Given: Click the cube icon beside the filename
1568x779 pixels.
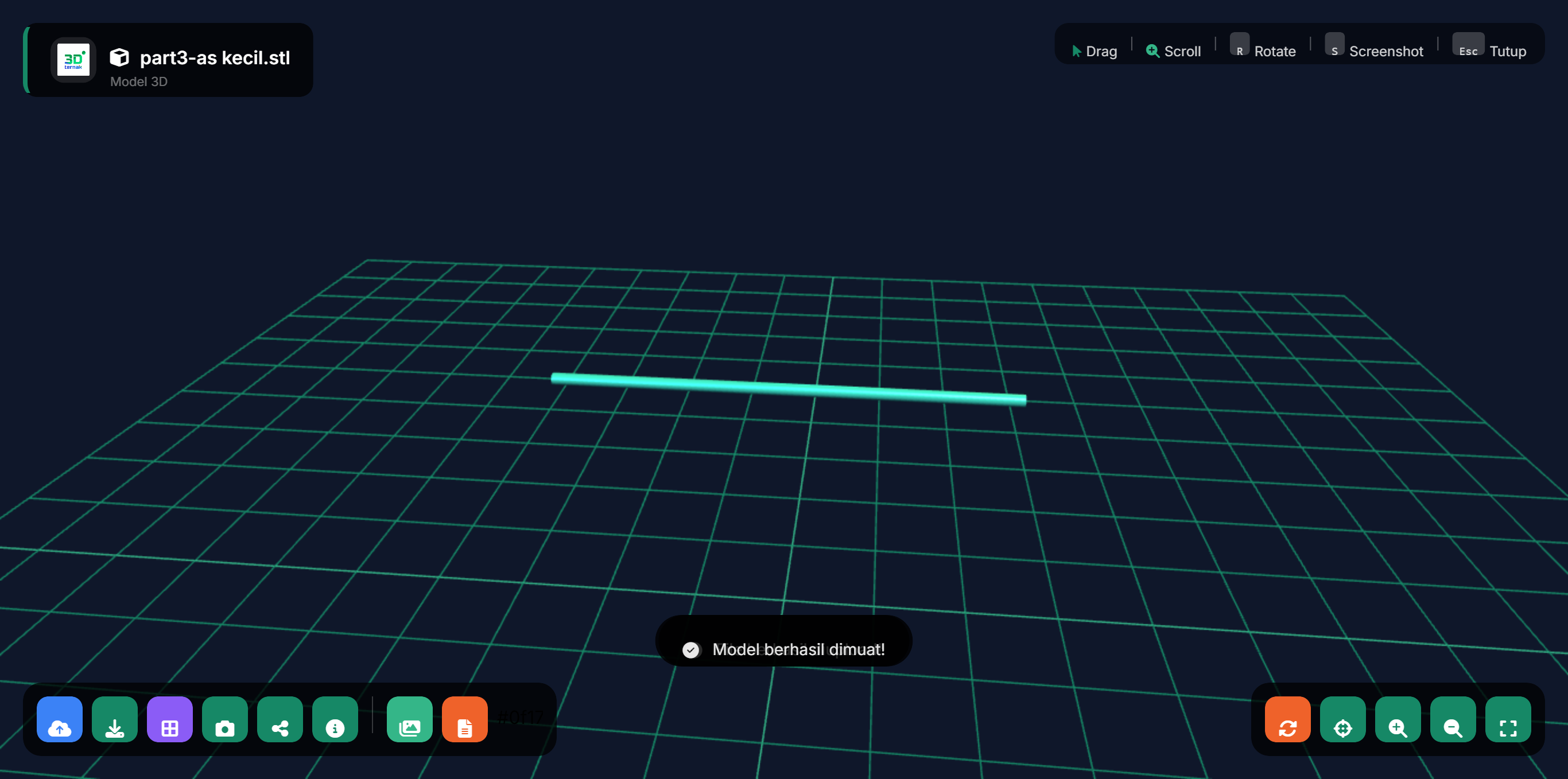Looking at the screenshot, I should [119, 57].
